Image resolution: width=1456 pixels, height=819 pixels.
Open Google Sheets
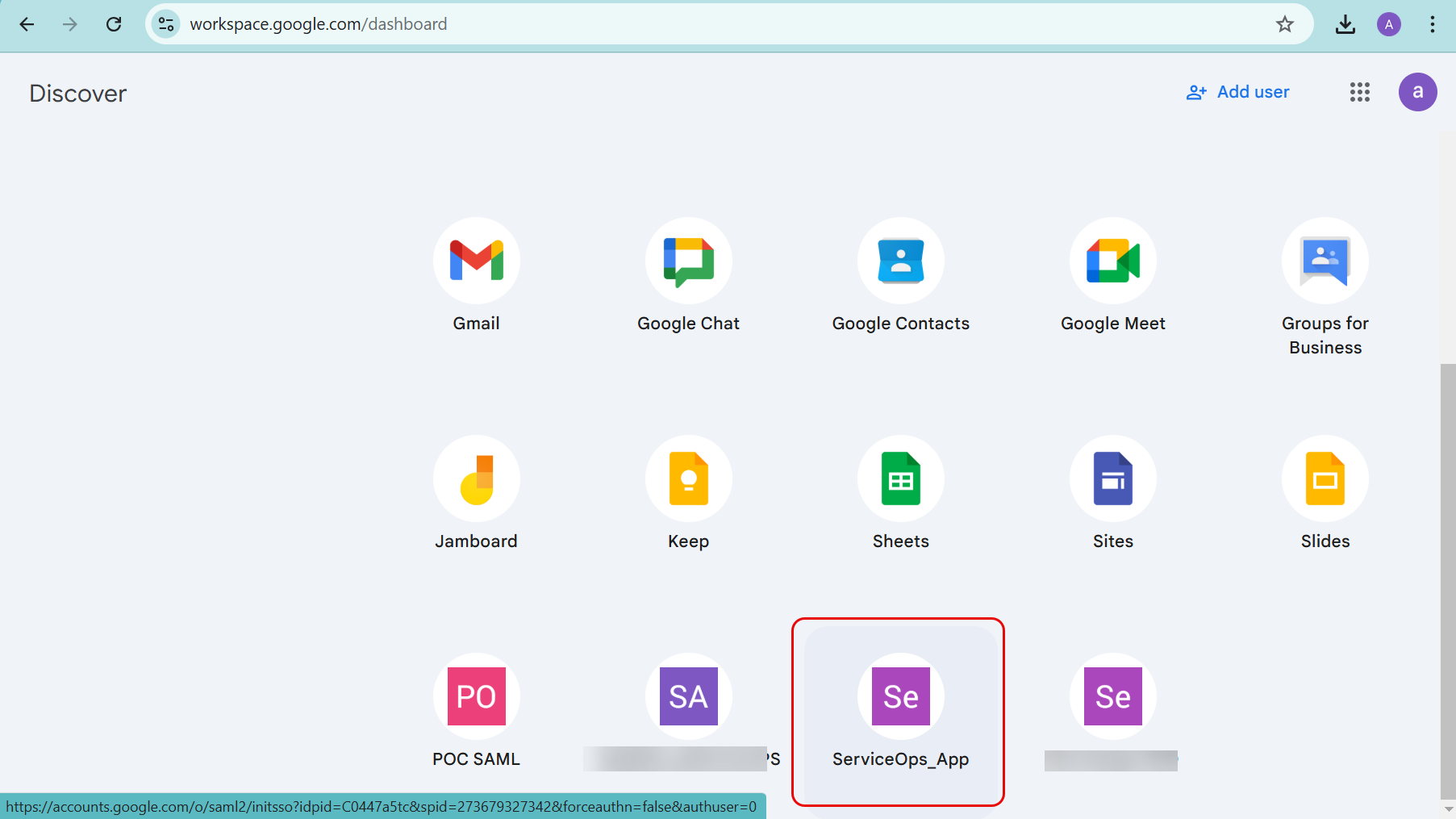(x=900, y=478)
